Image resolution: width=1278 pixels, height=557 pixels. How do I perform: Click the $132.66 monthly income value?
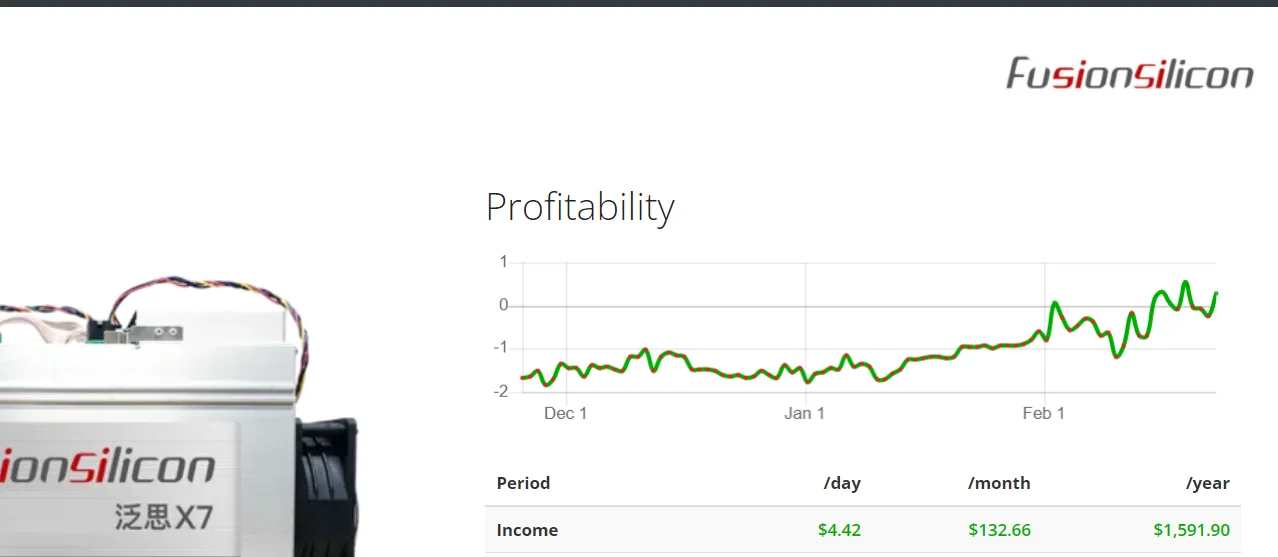click(1000, 530)
